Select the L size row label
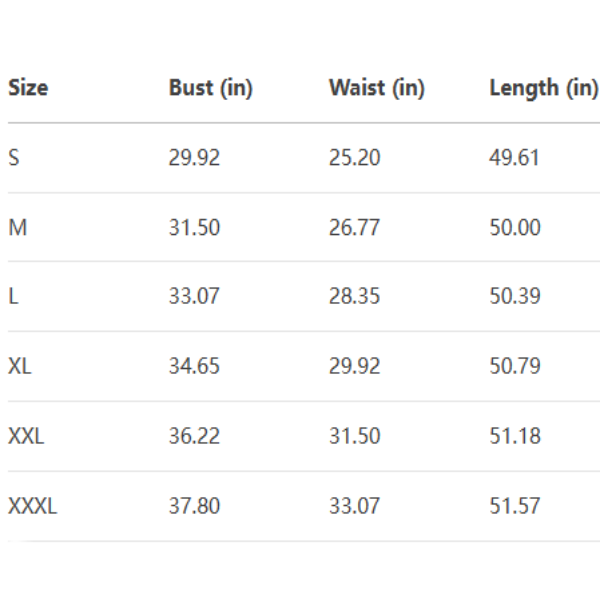Viewport: 600px width, 600px height. point(13,297)
